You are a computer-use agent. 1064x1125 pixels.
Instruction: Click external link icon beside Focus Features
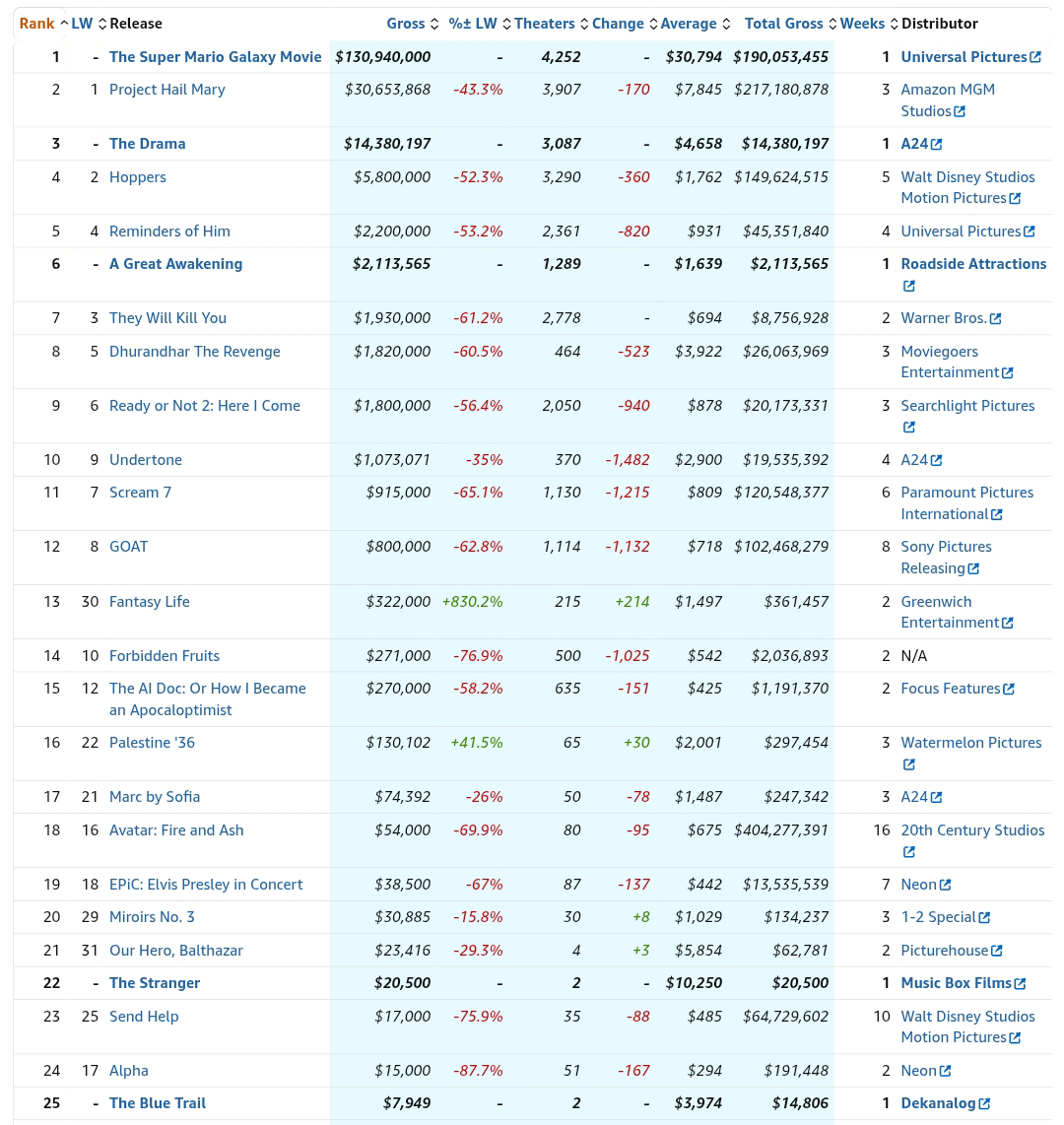click(1009, 689)
